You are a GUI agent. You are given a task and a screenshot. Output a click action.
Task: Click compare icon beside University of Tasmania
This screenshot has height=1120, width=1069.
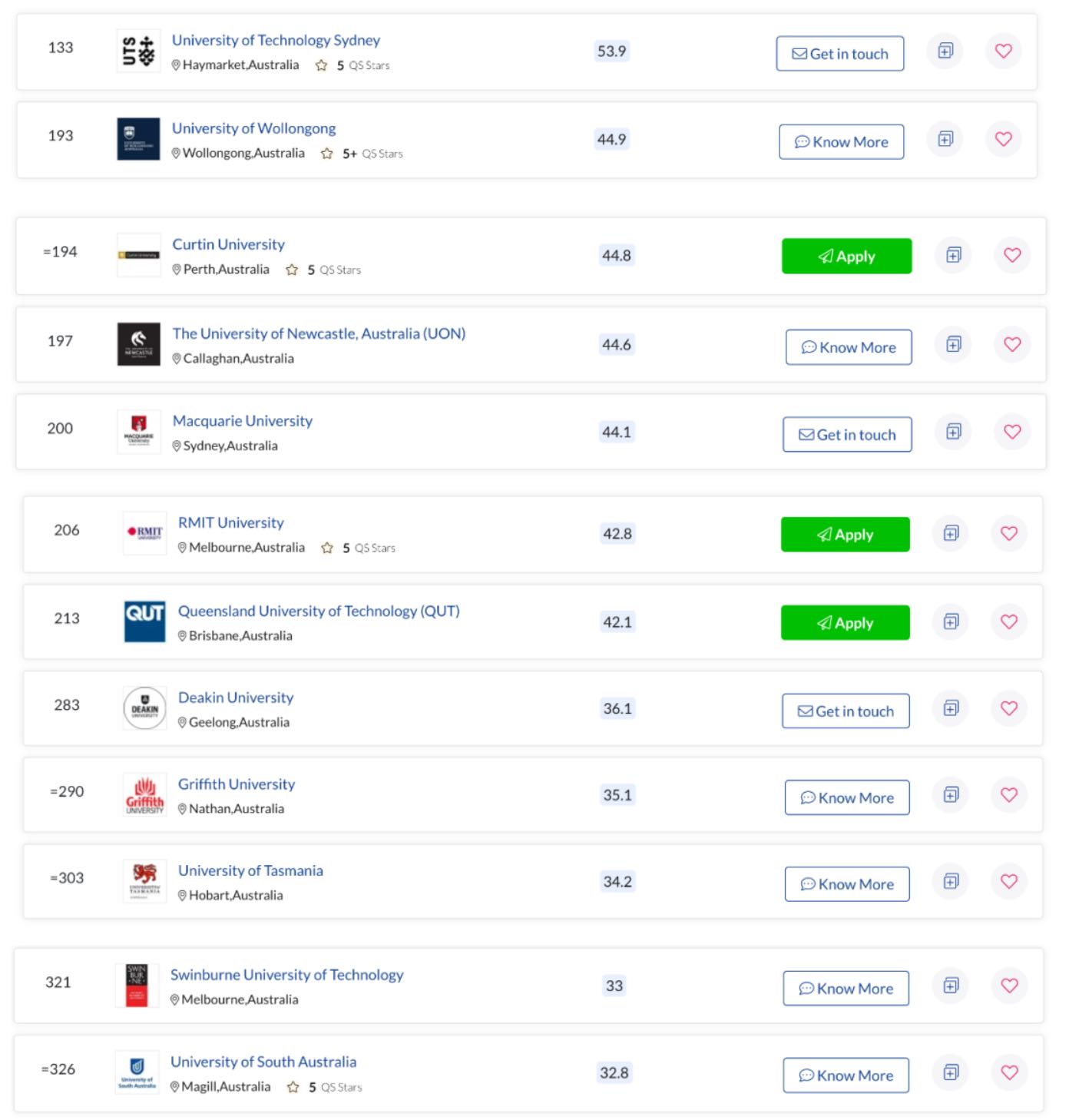click(x=951, y=881)
